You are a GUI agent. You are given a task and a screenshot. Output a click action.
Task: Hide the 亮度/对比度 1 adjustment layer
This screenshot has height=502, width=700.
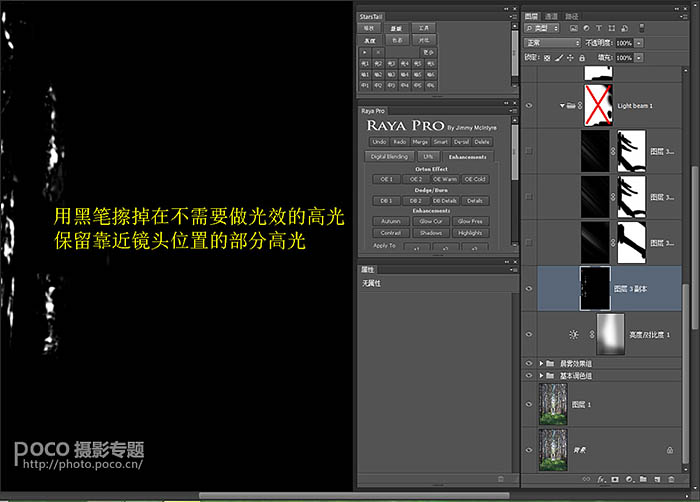click(529, 335)
